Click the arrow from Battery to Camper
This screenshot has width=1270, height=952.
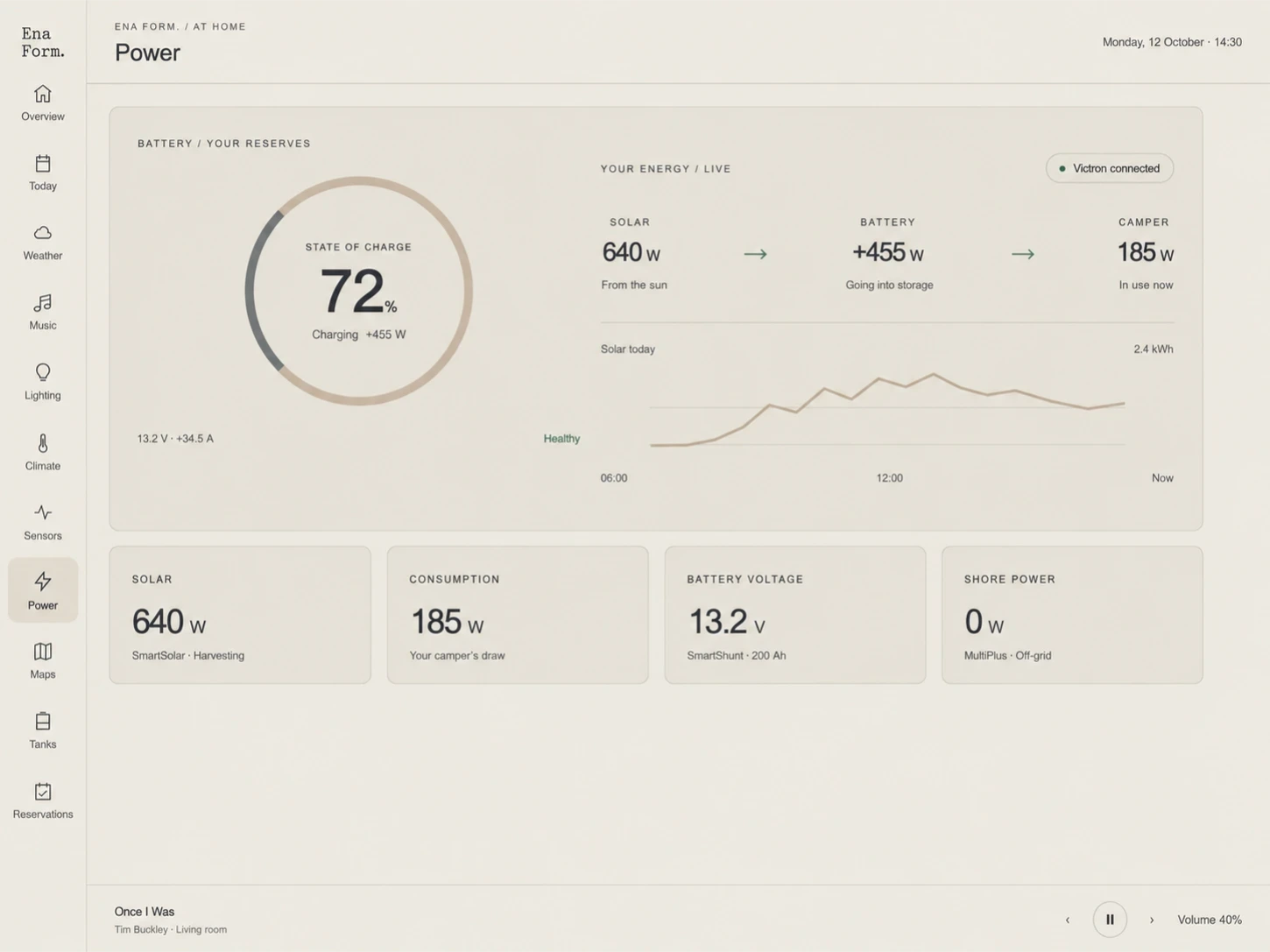click(1022, 254)
